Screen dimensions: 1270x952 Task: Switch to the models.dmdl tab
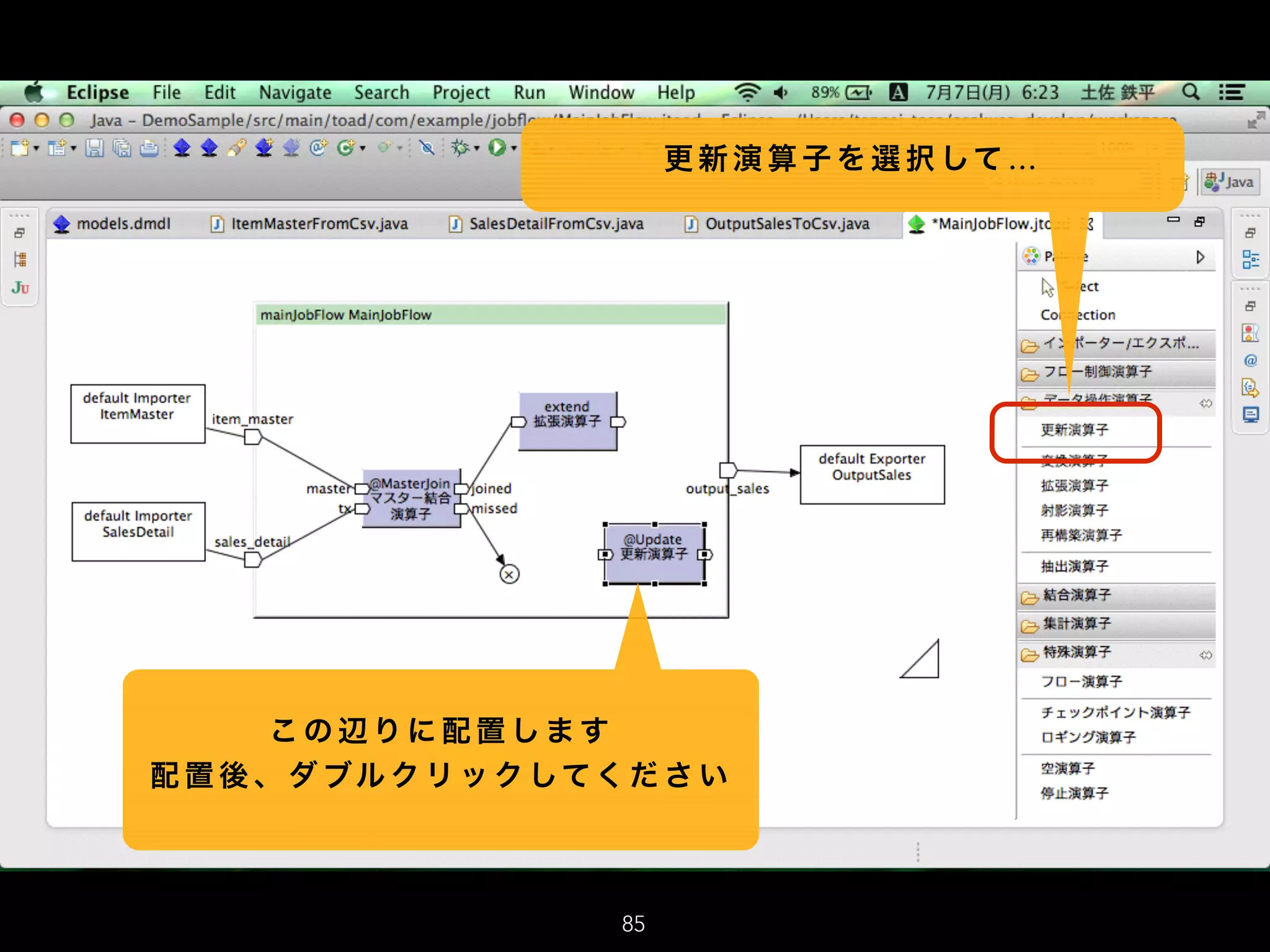pos(122,224)
